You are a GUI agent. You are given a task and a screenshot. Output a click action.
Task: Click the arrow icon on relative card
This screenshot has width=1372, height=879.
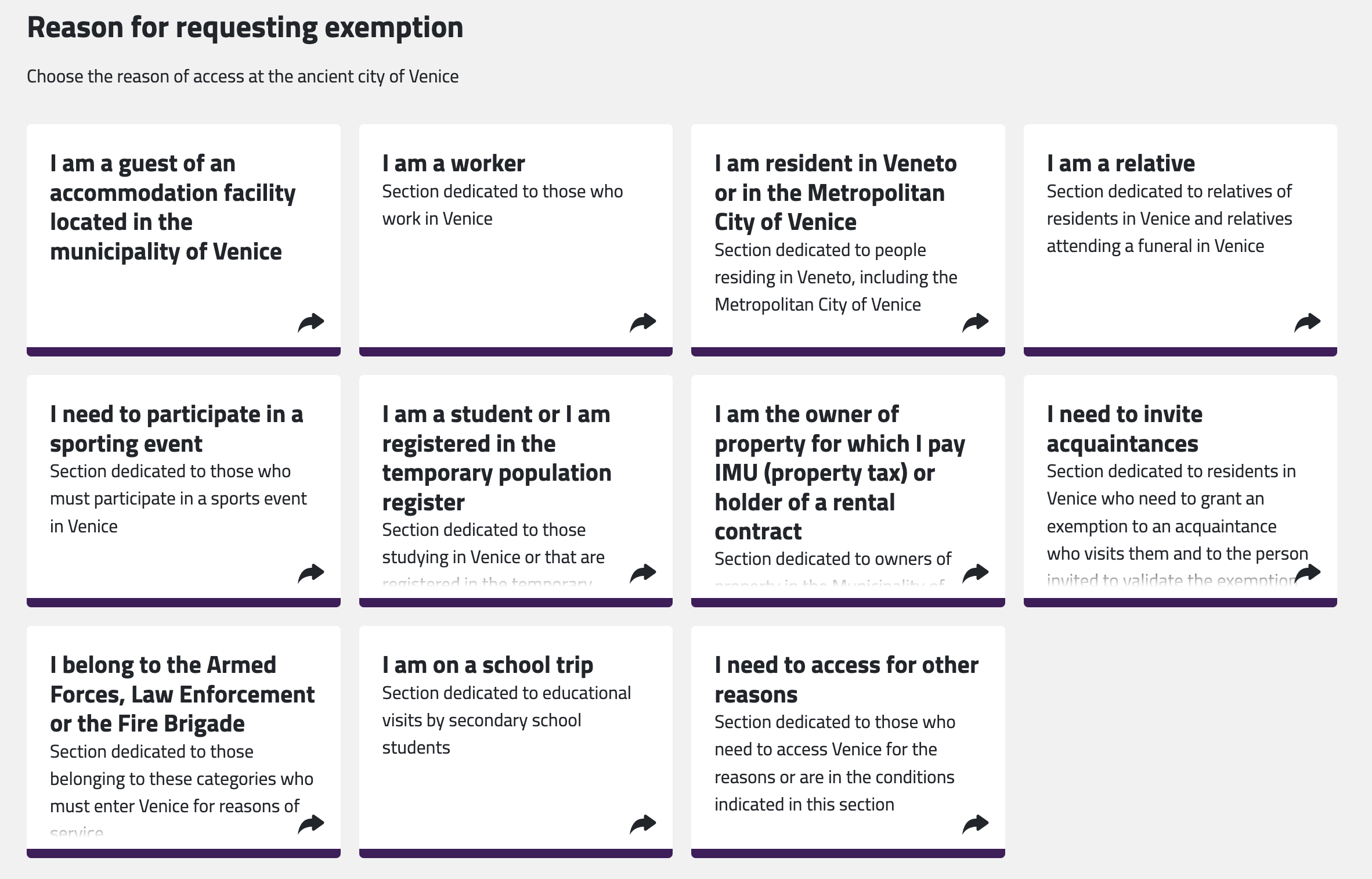point(1307,323)
